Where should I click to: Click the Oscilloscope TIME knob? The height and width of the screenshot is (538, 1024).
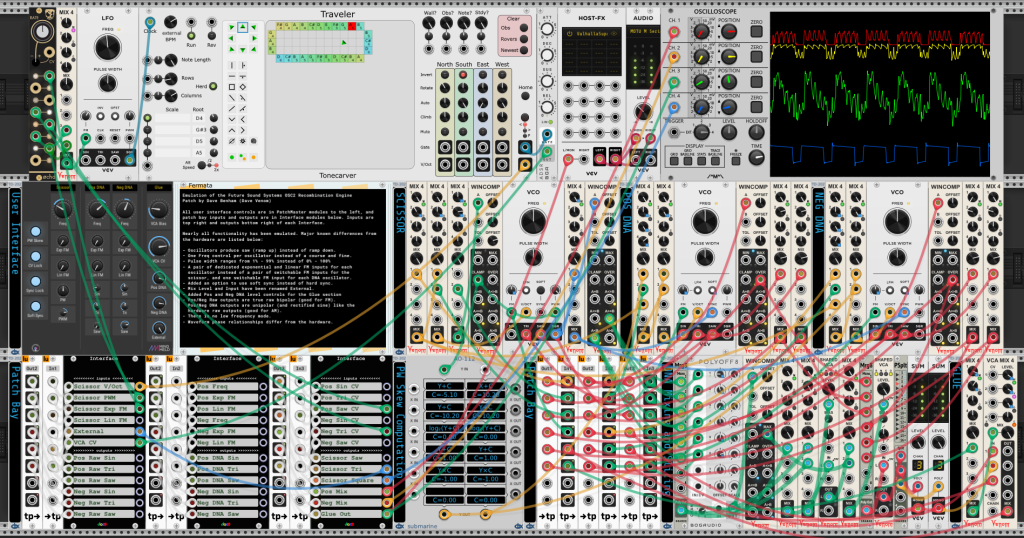[756, 157]
